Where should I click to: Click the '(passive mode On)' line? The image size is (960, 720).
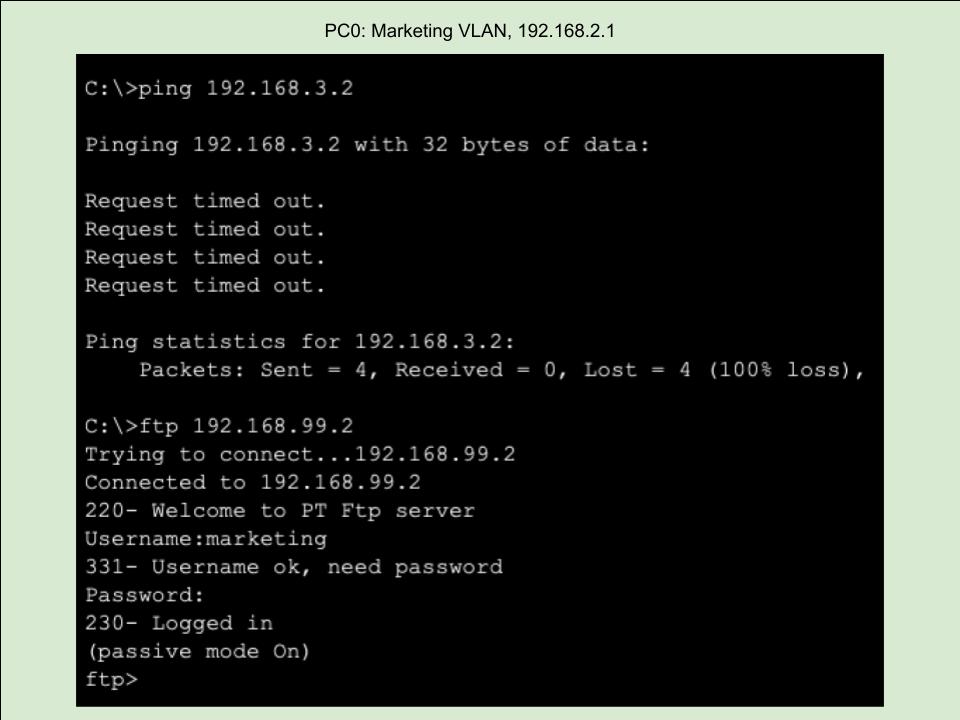click(198, 652)
